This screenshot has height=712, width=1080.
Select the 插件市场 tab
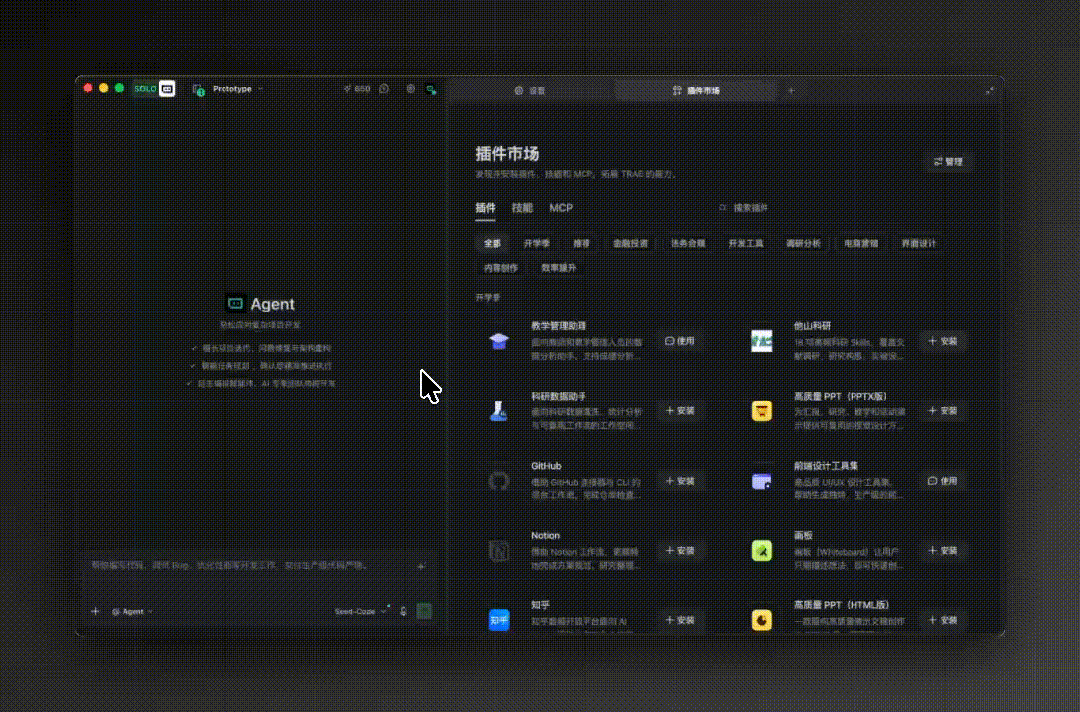pyautogui.click(x=696, y=90)
